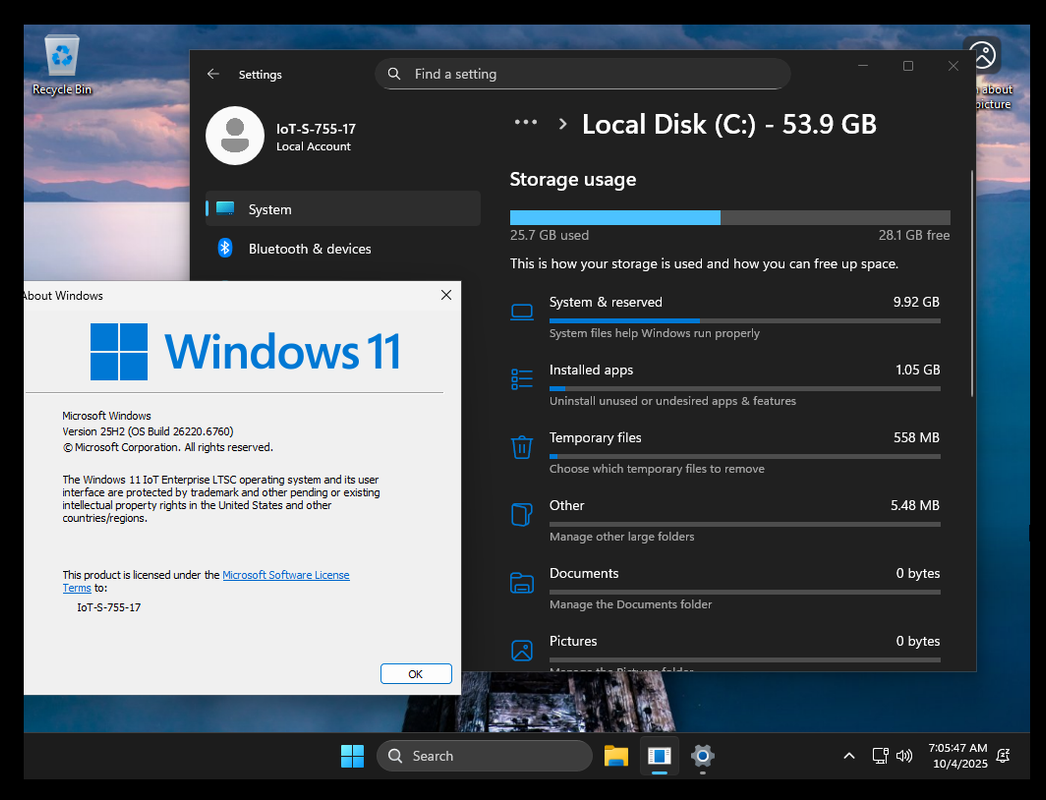This screenshot has width=1046, height=800.
Task: Click the 'Storage usage' heading
Action: [573, 179]
